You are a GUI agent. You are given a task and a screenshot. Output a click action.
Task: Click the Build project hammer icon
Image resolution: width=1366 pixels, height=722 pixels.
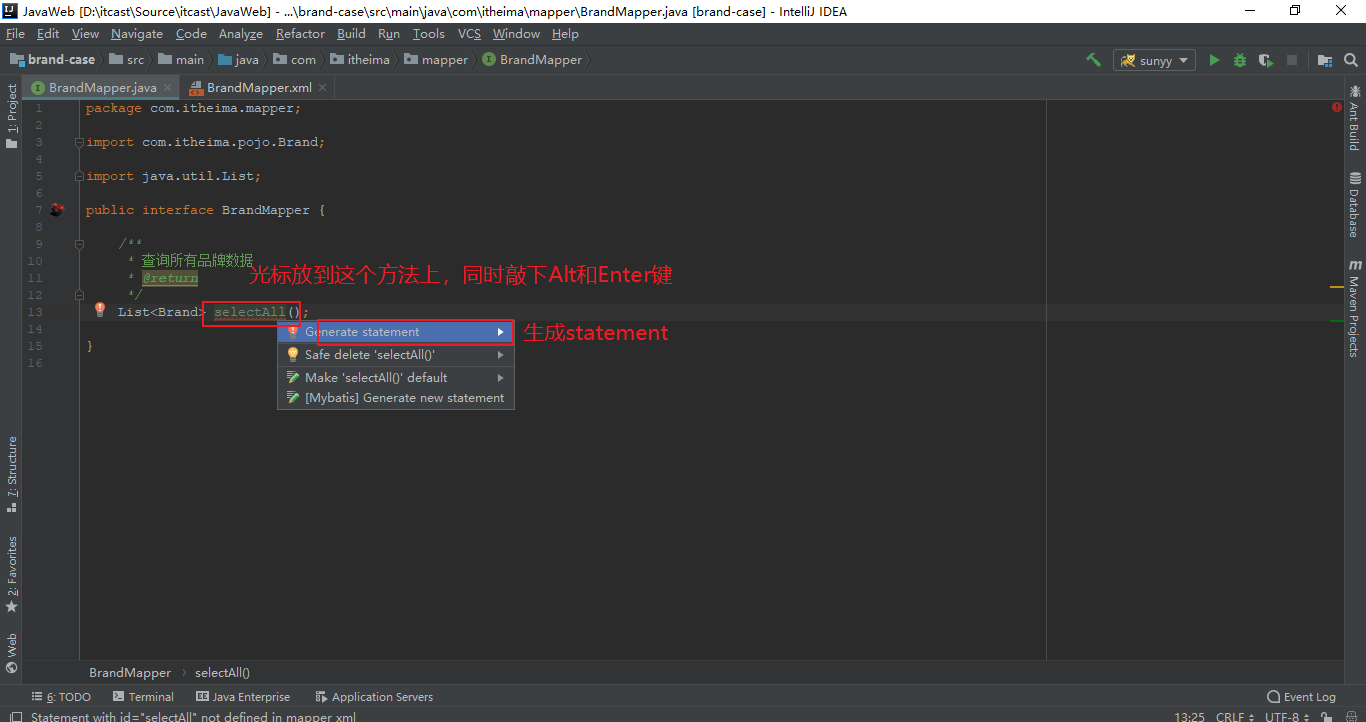1093,60
